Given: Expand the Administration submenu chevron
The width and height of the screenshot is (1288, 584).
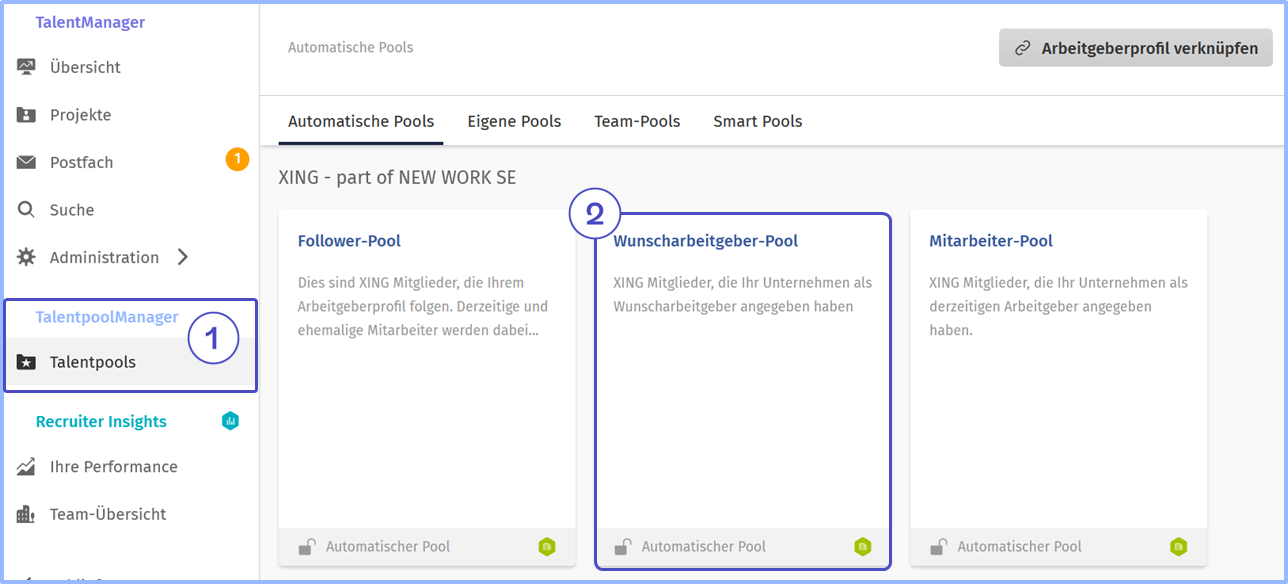Looking at the screenshot, I should pyautogui.click(x=182, y=258).
